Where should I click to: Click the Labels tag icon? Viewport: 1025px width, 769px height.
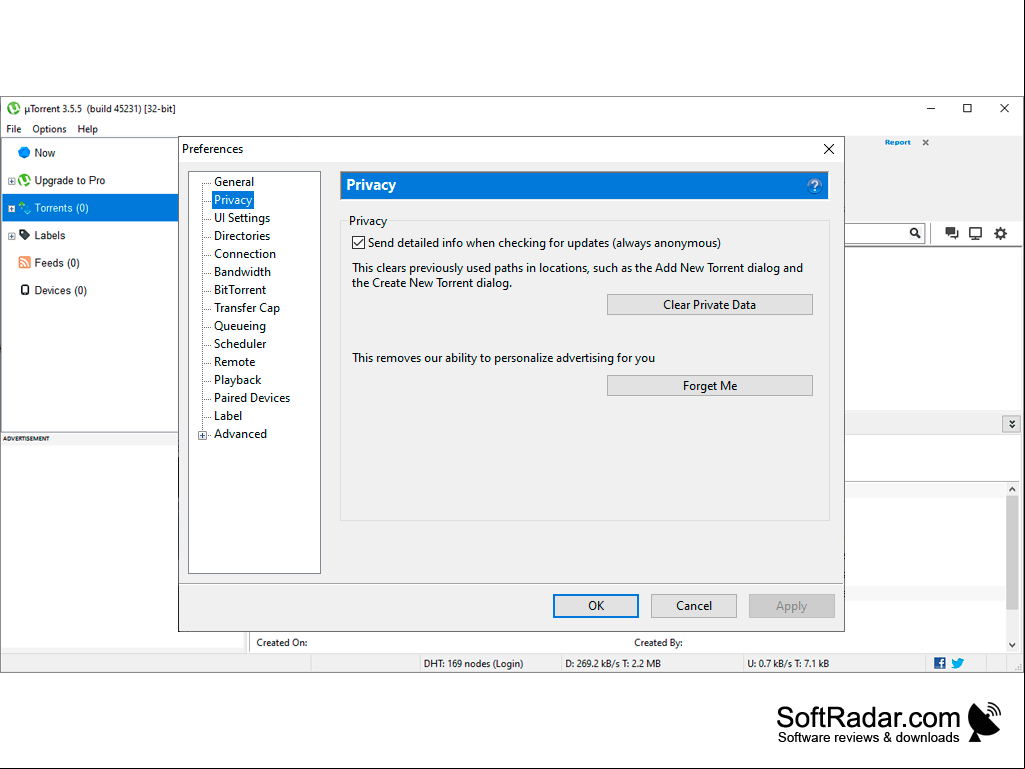pyautogui.click(x=24, y=235)
